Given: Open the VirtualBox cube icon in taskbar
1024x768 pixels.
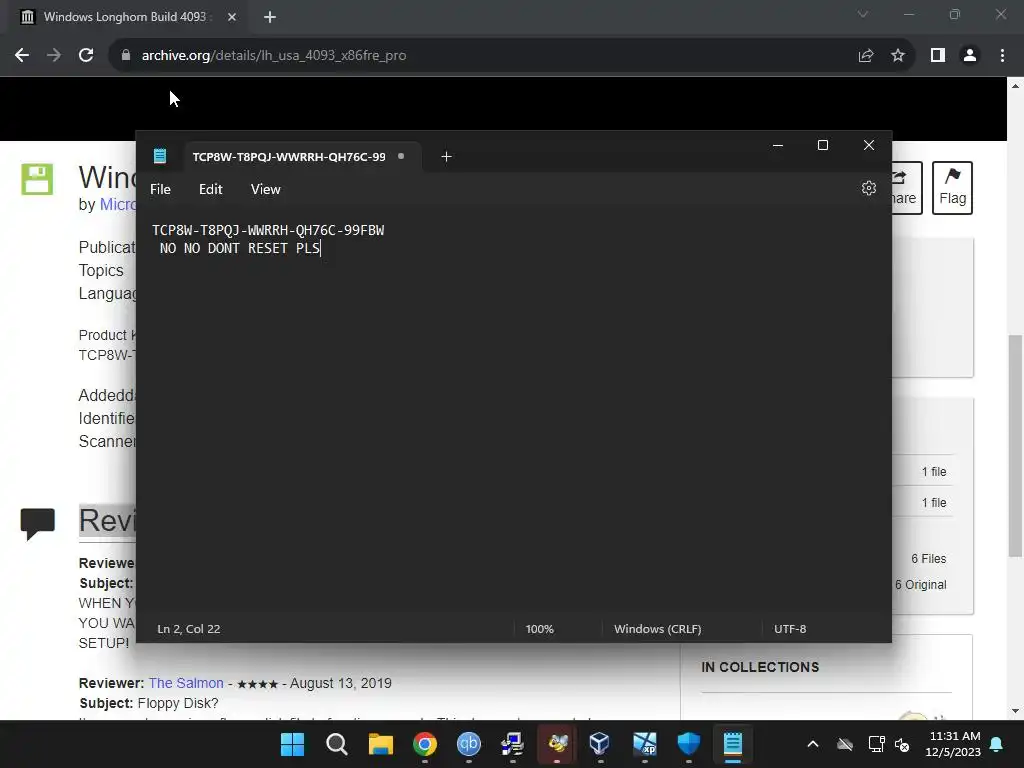Looking at the screenshot, I should (600, 744).
